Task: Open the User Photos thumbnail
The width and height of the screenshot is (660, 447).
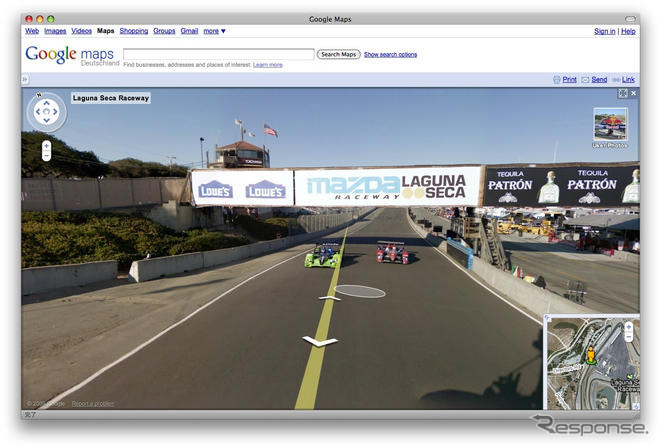Action: click(x=610, y=125)
